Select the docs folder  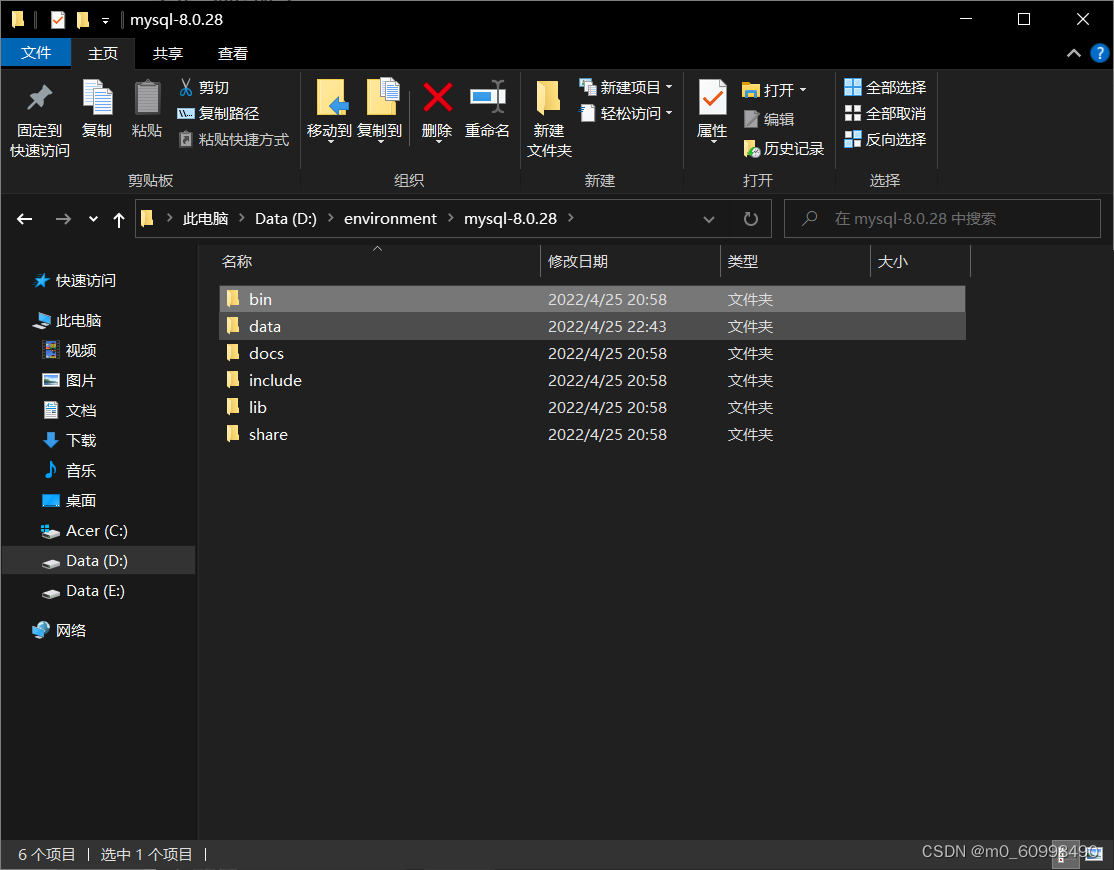pos(593,353)
